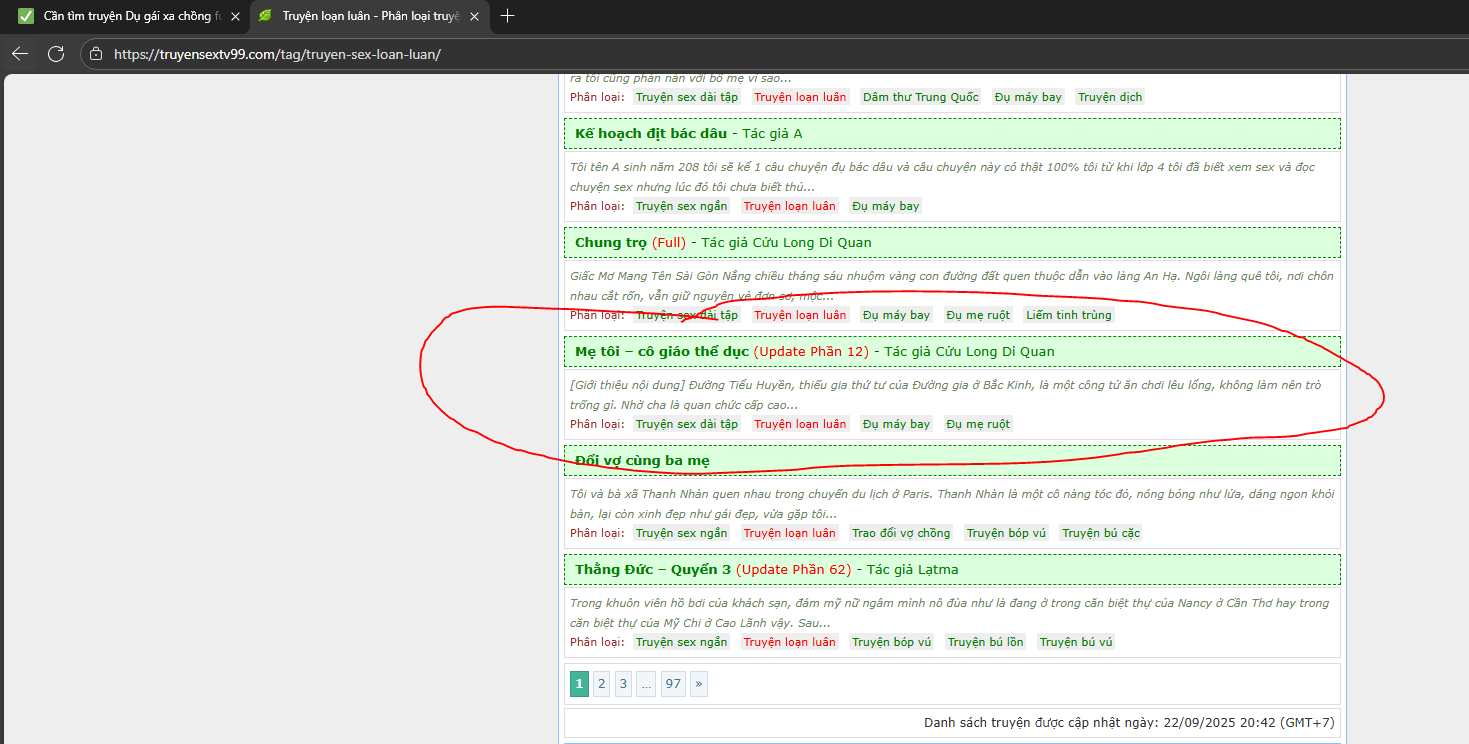
Task: Click 'Truyện sex dài tập' tag under Chung trọ
Action: click(x=686, y=315)
